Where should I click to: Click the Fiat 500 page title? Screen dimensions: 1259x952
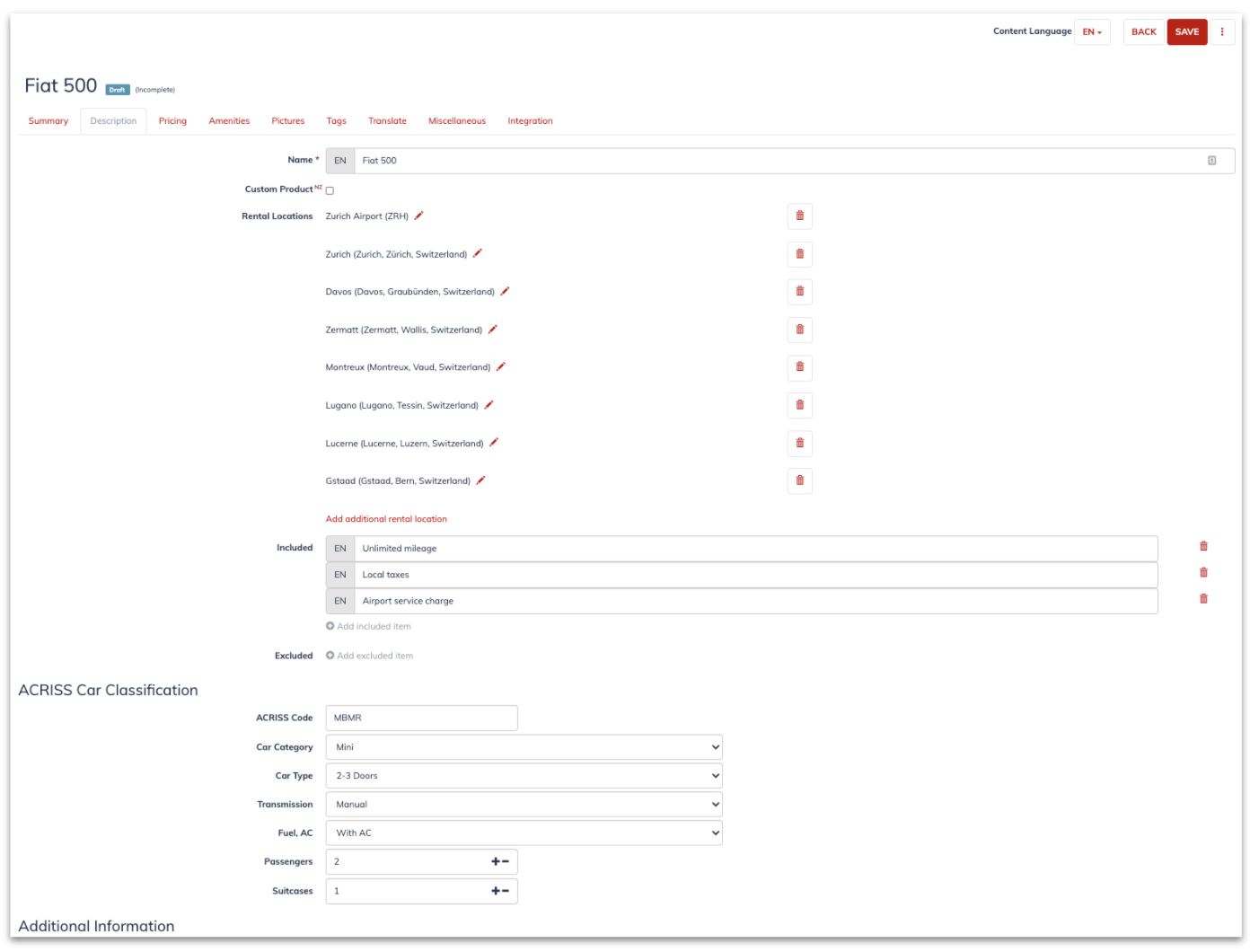coord(61,85)
